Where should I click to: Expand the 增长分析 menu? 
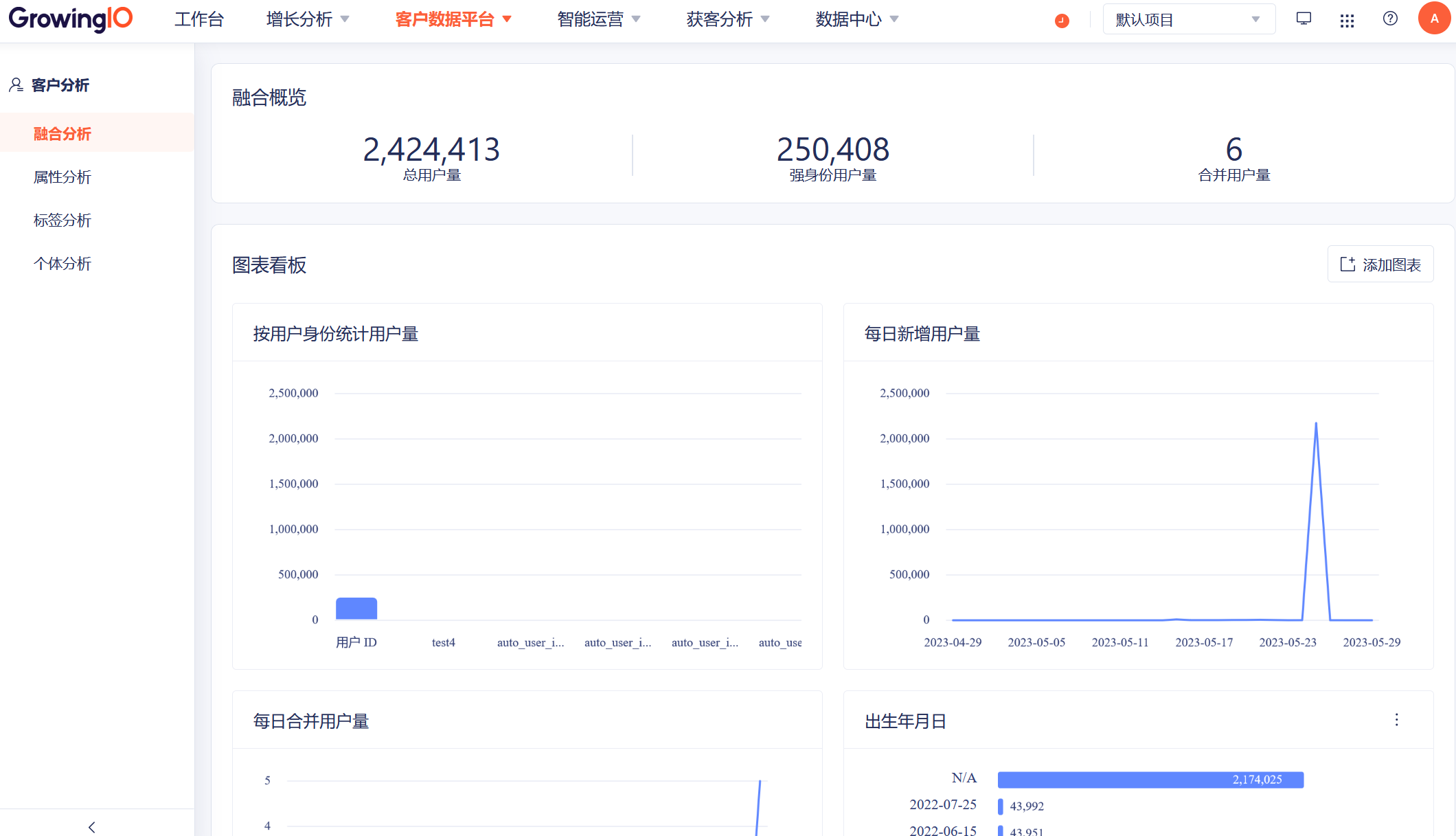click(x=308, y=19)
